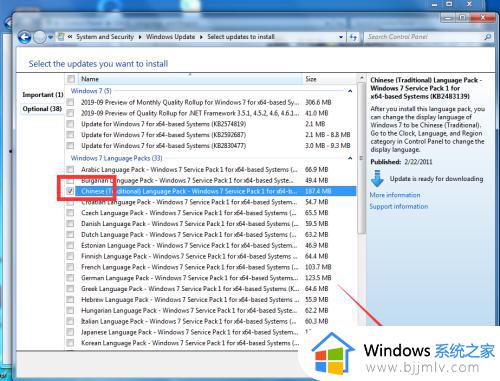
Task: Check the Italian Language Pack checkbox
Action: coord(70,321)
